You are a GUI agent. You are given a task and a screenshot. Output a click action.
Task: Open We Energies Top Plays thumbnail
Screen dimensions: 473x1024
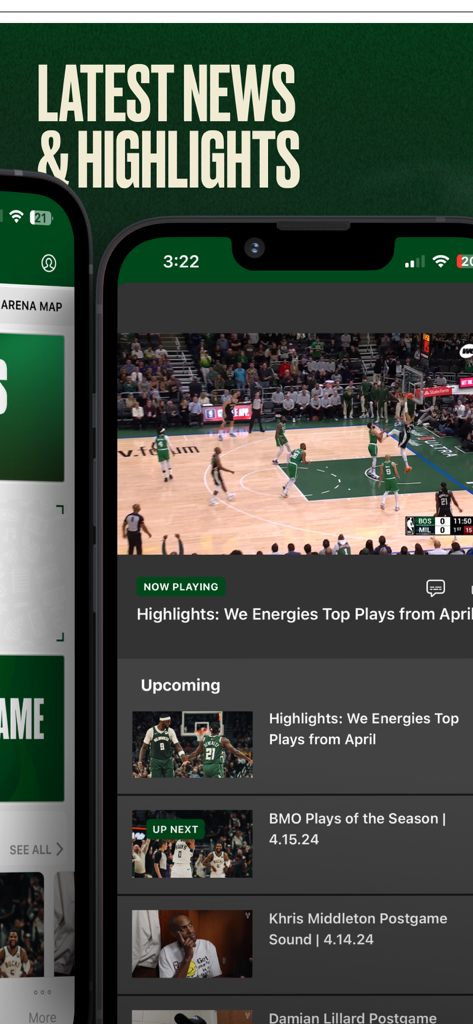[x=192, y=744]
